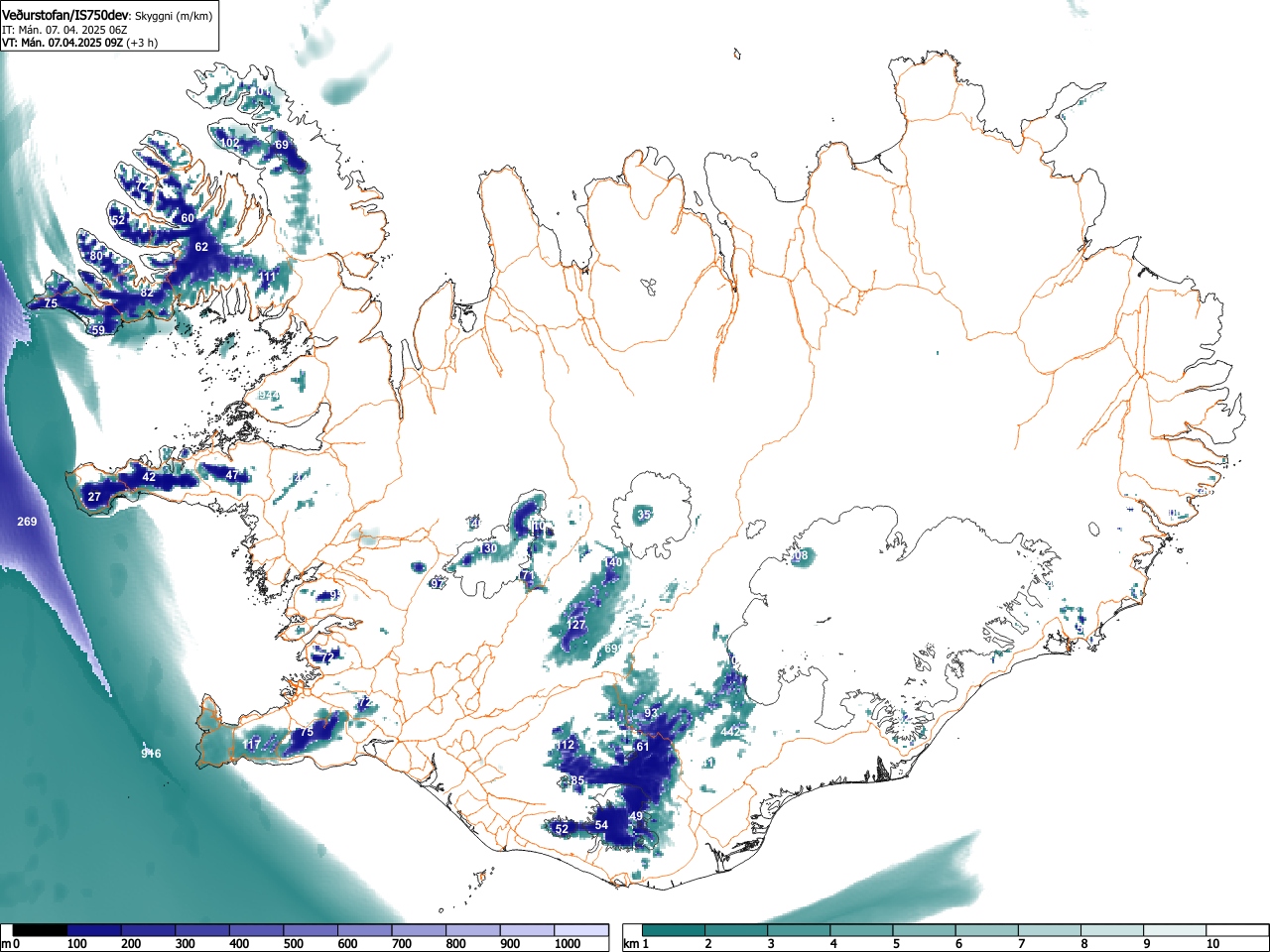
Task: Select the 600–700 m legend color segment
Action: click(x=365, y=930)
